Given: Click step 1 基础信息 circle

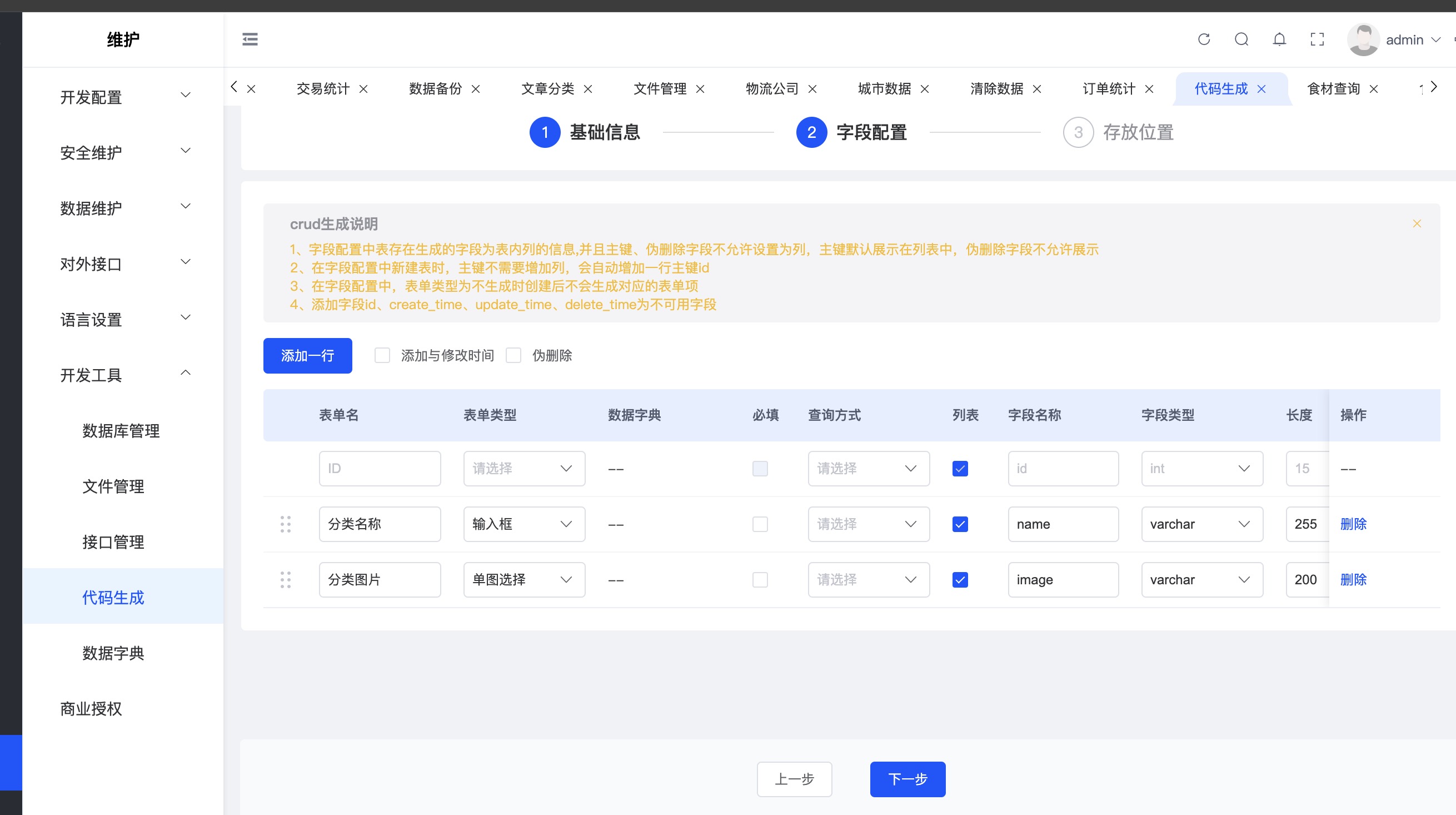Looking at the screenshot, I should click(x=545, y=132).
